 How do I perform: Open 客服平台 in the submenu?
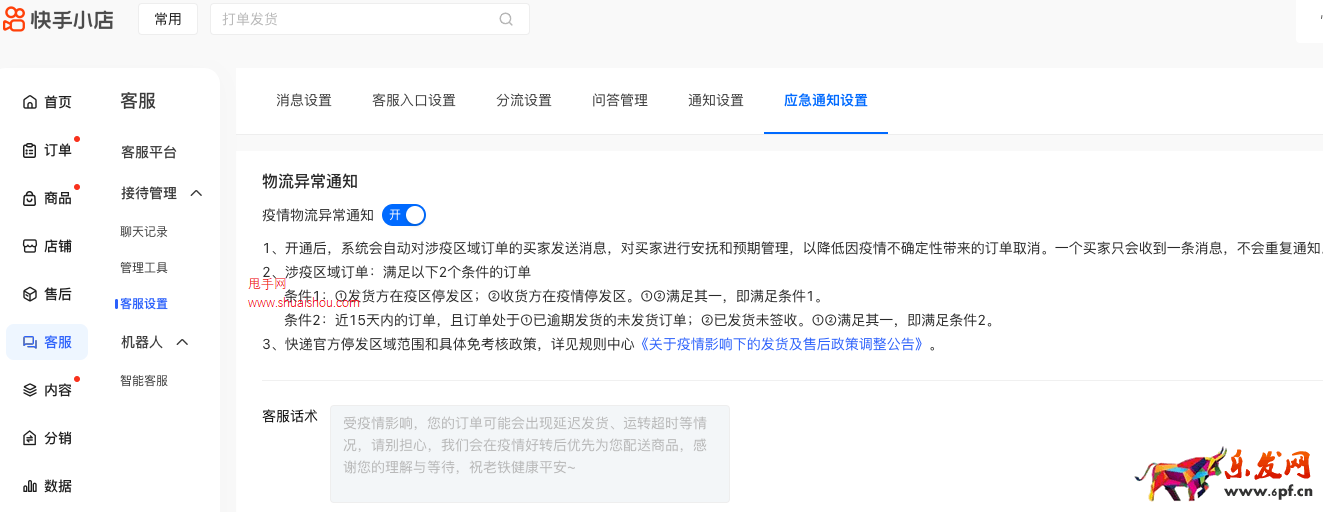(x=149, y=152)
